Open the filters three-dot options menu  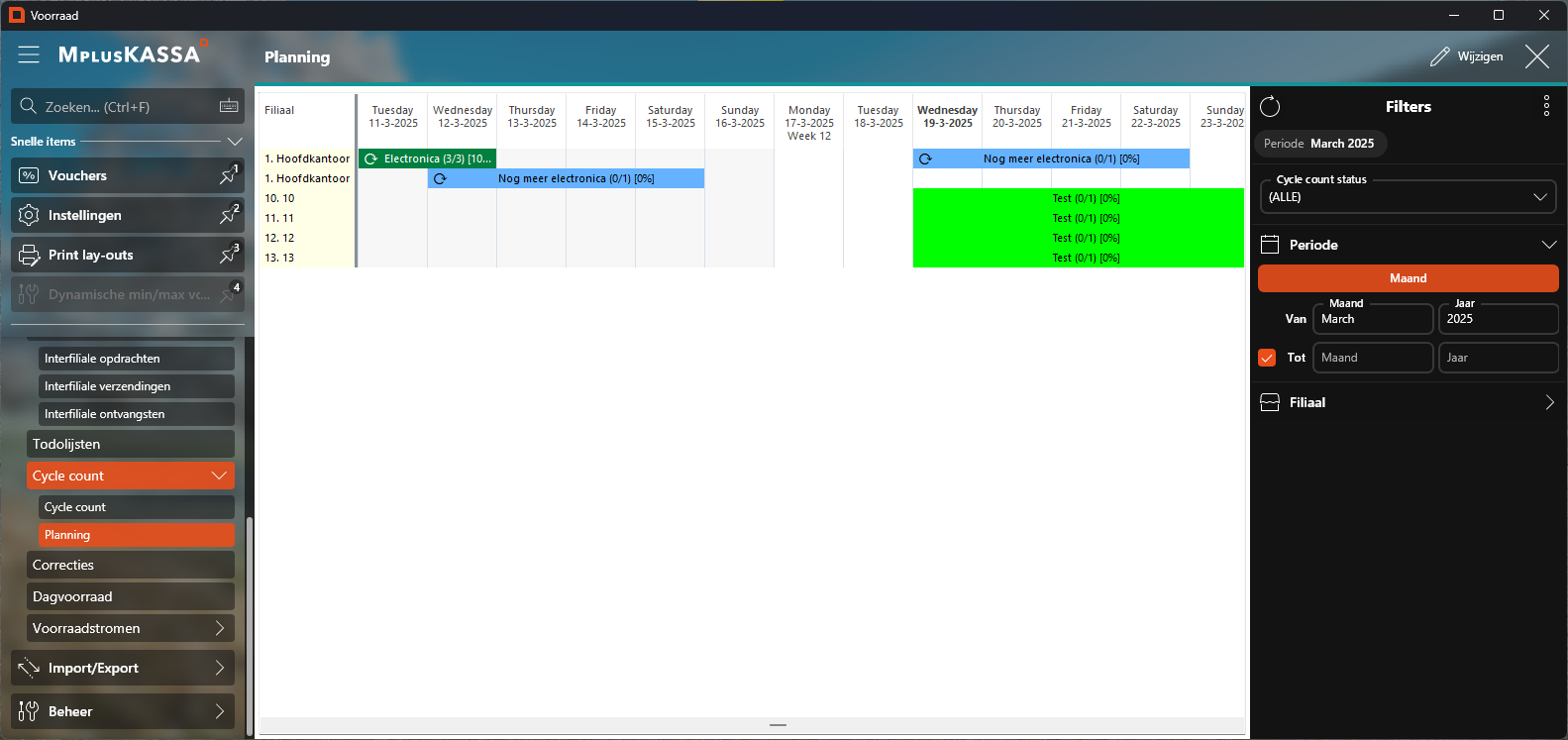pyautogui.click(x=1545, y=107)
